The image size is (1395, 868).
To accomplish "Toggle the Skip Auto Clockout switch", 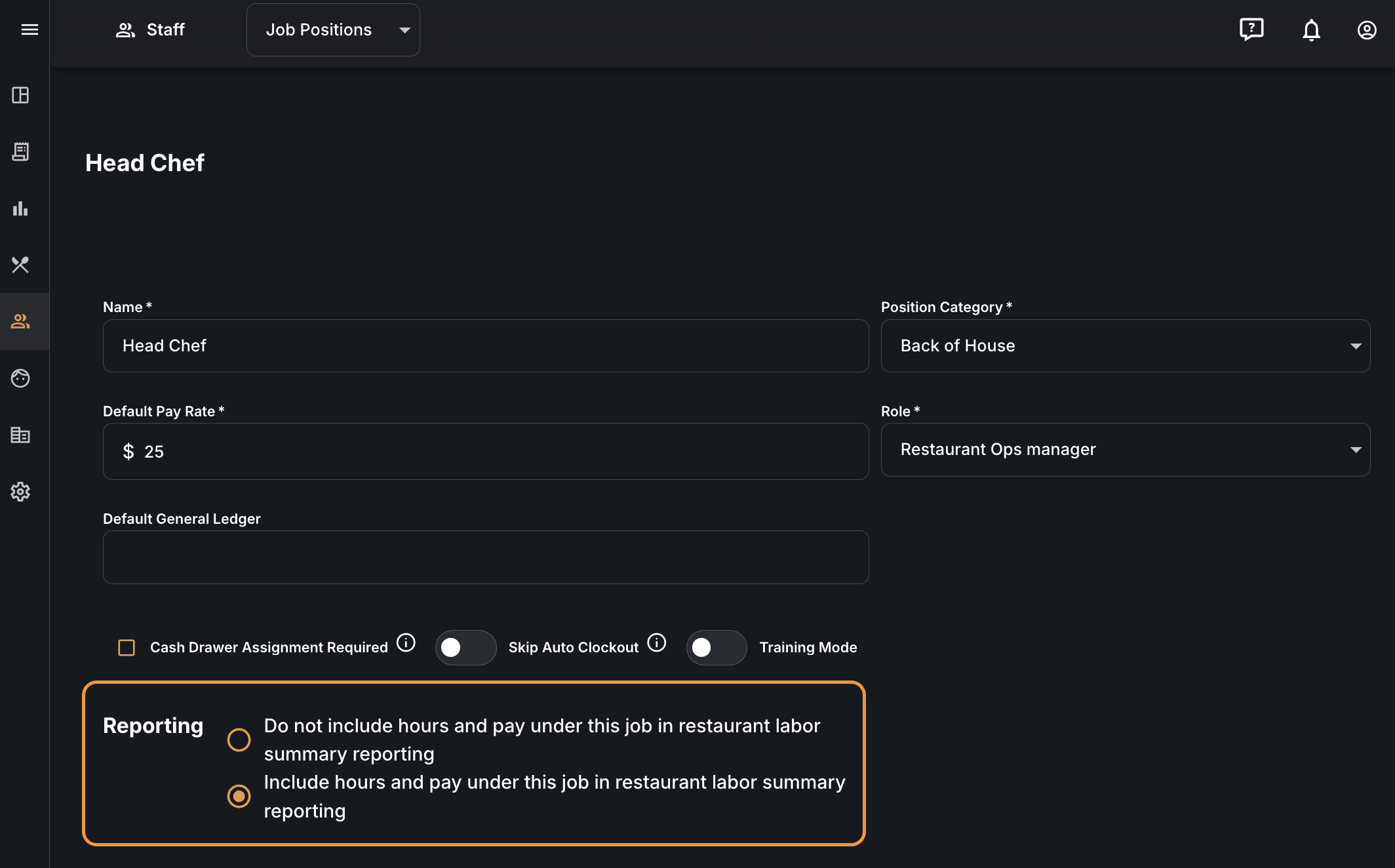I will click(465, 648).
